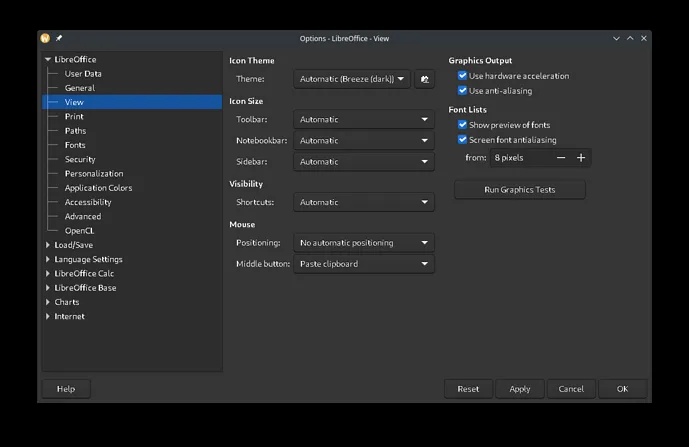Image resolution: width=689 pixels, height=447 pixels.
Task: Click the pin icon in the title bar
Action: coord(59,38)
